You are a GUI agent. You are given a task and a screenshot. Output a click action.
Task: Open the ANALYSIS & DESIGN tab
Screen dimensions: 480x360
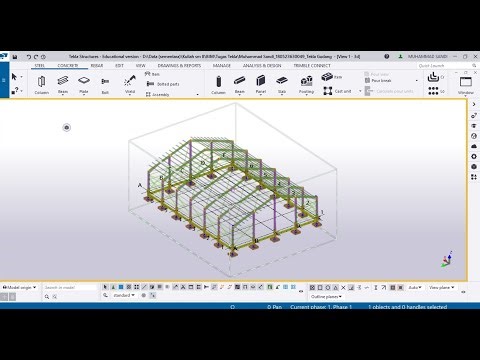[262, 66]
